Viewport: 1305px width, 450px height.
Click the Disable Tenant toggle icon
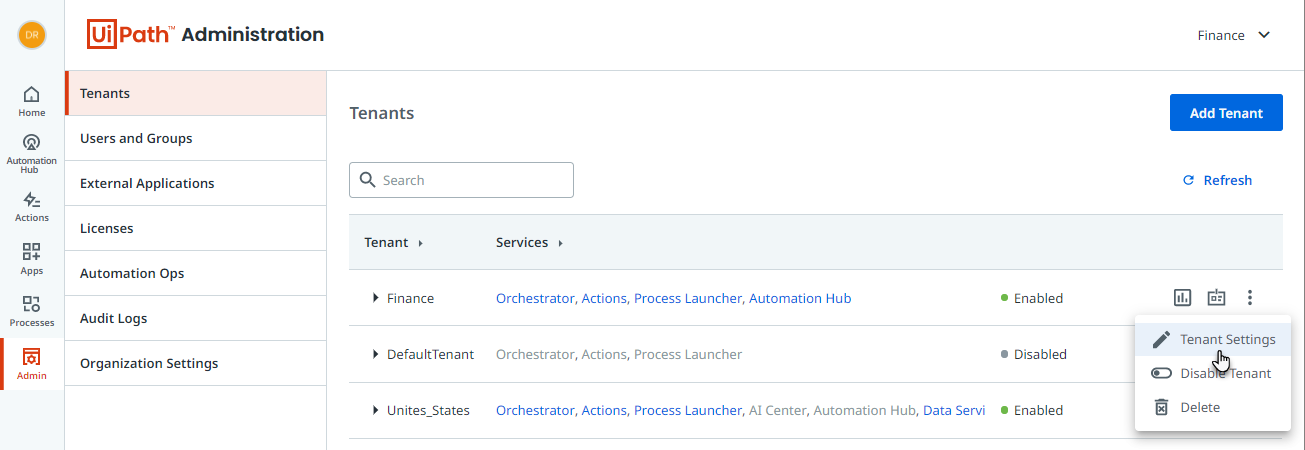[x=1161, y=373]
